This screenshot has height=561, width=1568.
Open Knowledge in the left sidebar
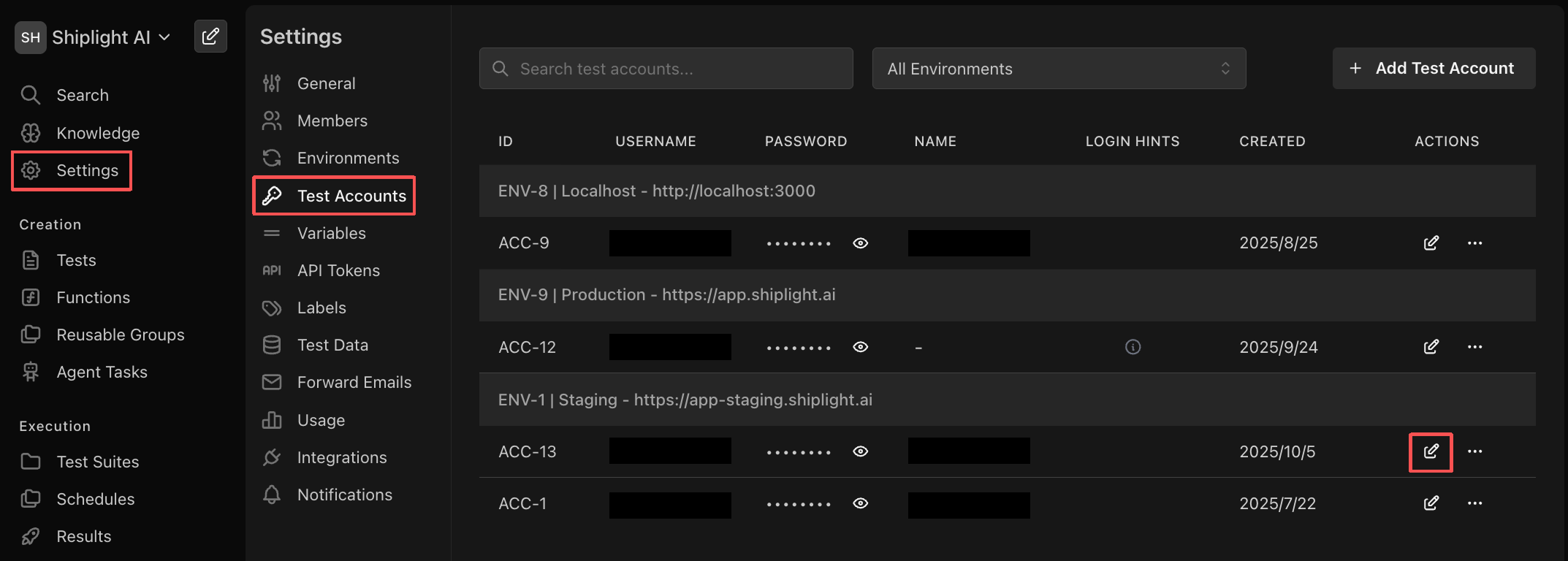click(80, 133)
